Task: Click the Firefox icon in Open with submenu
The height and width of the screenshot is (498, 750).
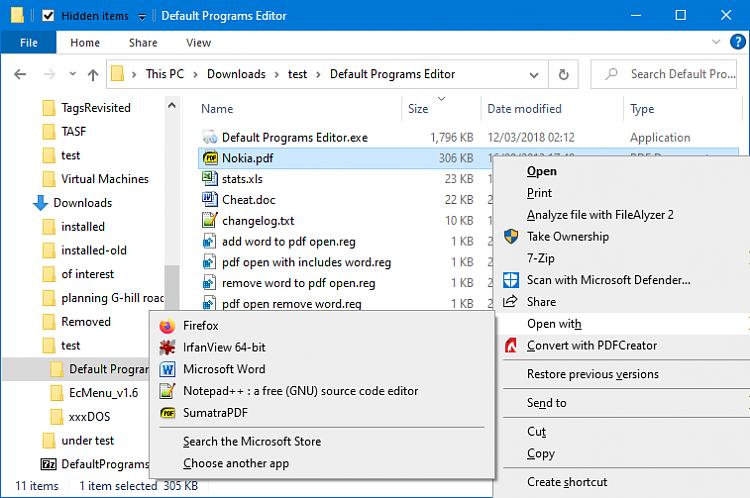Action: click(x=166, y=325)
